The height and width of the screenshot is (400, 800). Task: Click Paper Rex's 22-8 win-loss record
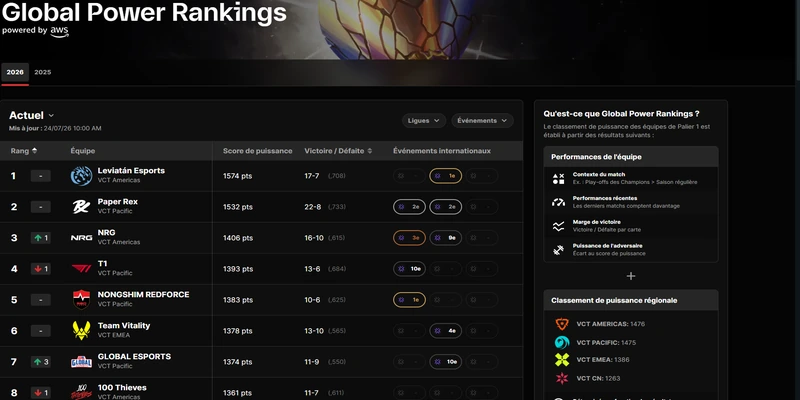pos(313,207)
